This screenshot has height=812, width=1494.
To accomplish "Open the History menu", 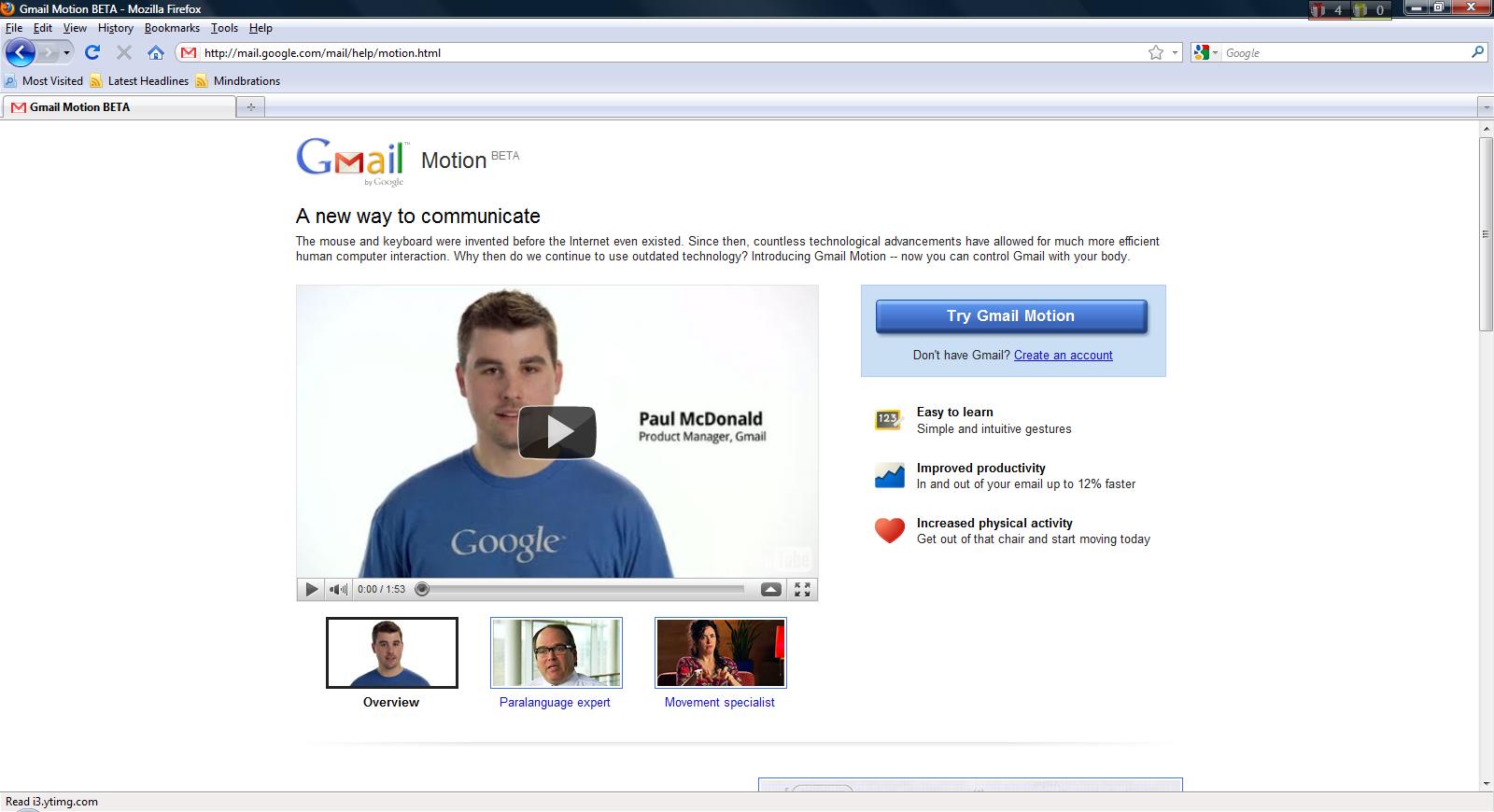I will point(116,28).
